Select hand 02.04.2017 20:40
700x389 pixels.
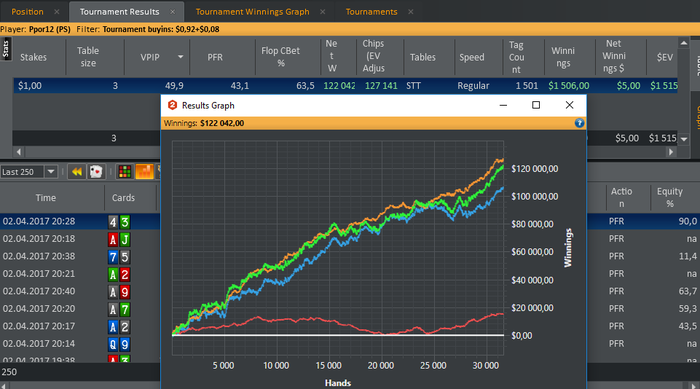point(39,291)
